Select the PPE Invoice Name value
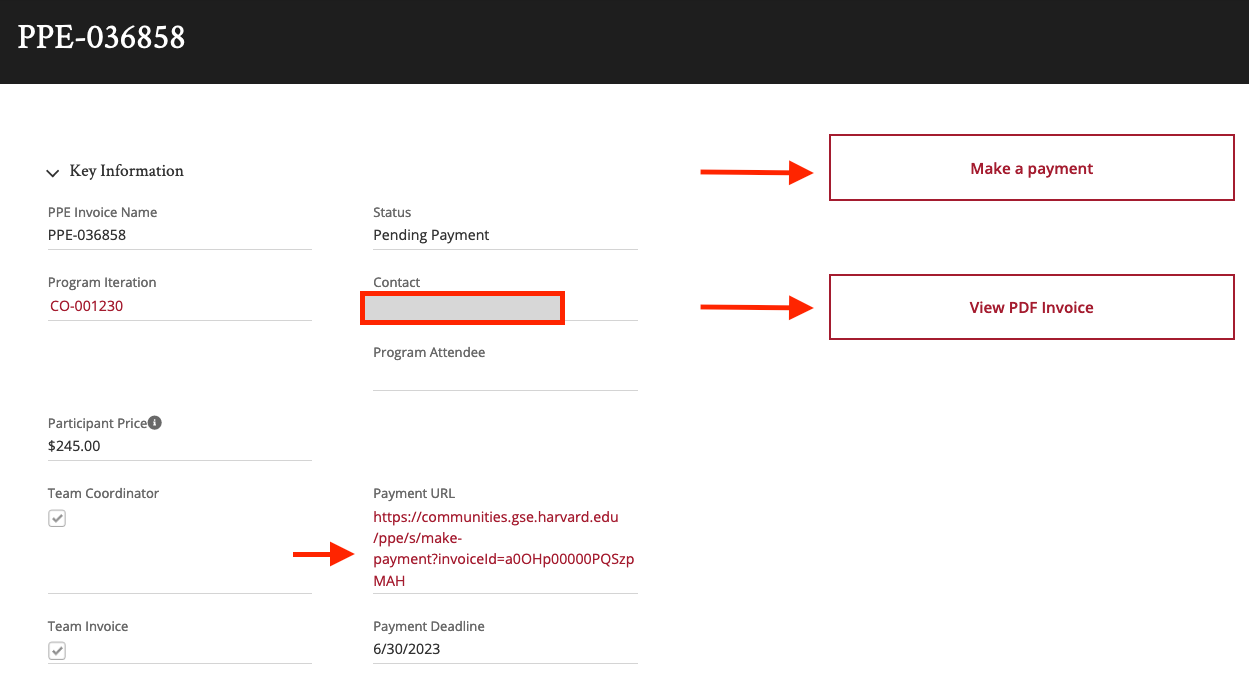Screen dimensions: 1249x685 coord(87,235)
